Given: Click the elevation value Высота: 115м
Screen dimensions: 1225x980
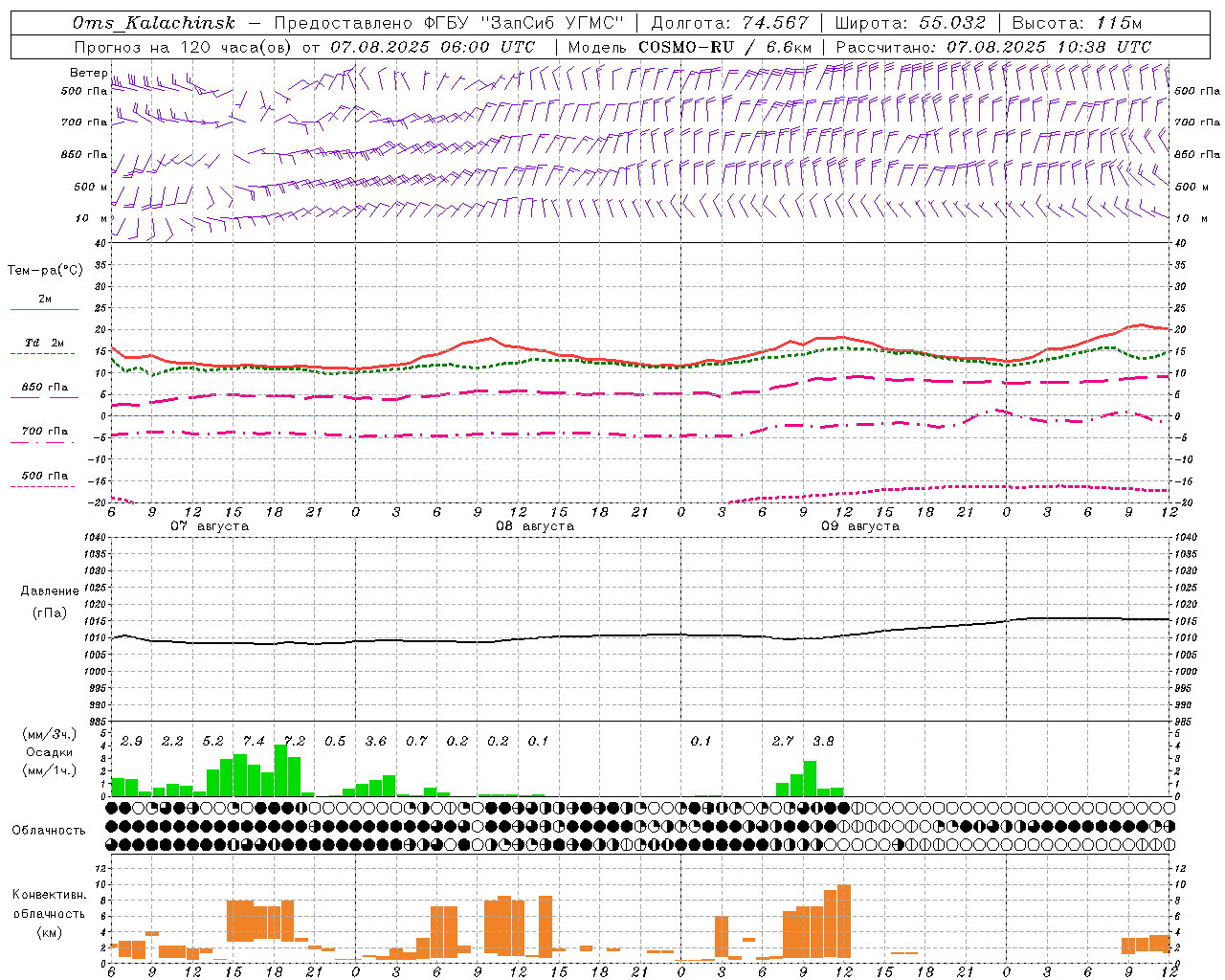Looking at the screenshot, I should coord(1077,23).
